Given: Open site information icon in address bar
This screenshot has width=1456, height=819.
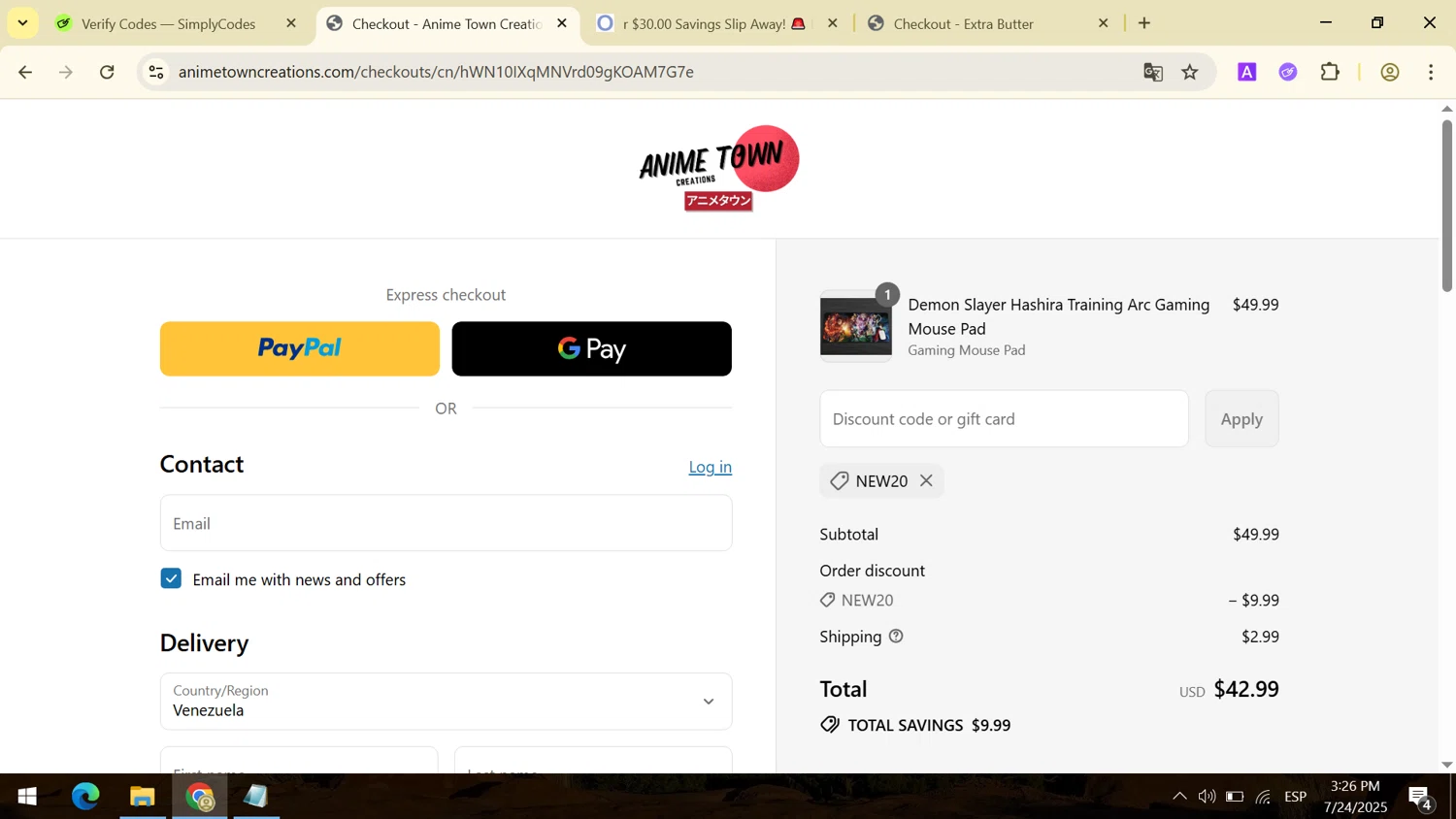Looking at the screenshot, I should click(156, 72).
